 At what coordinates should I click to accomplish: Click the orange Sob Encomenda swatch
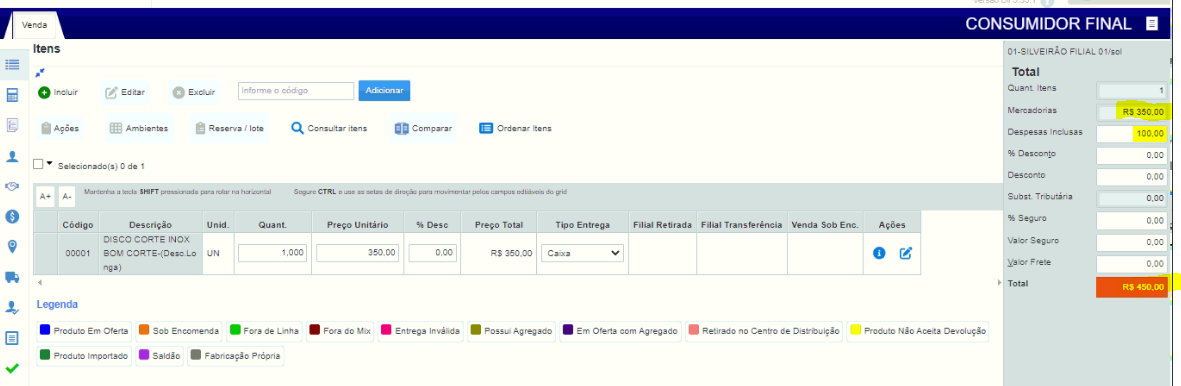point(144,330)
